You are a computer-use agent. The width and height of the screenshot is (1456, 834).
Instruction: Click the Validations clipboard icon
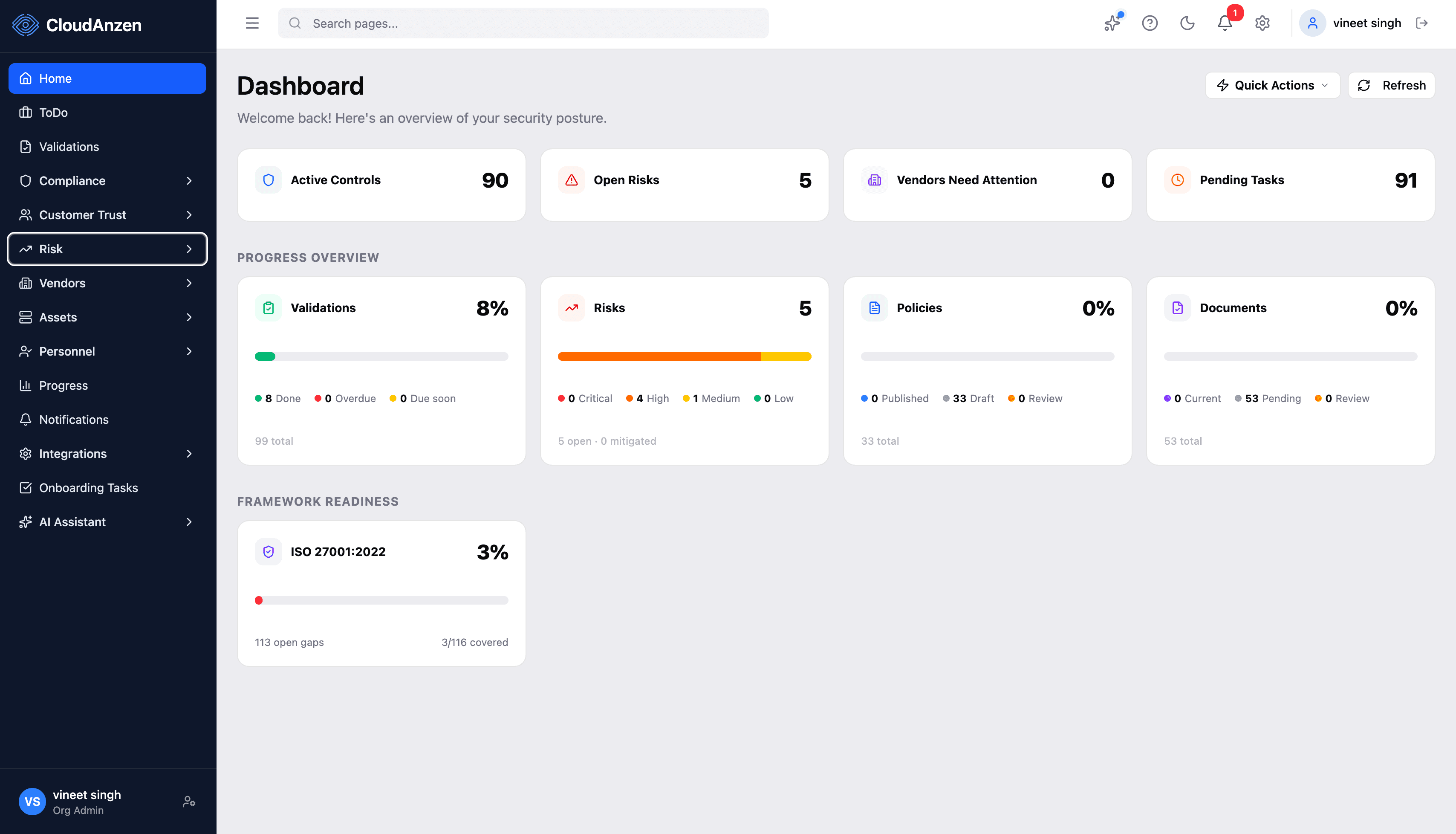(x=269, y=308)
